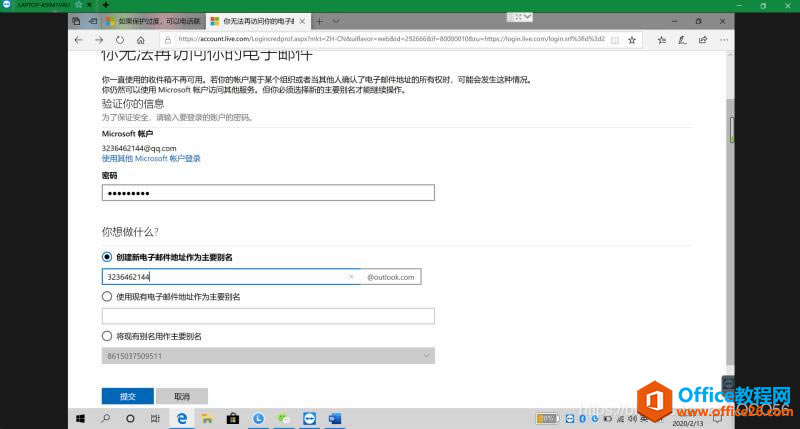This screenshot has height=429, width=800.
Task: Open a new tab with plus
Action: click(x=319, y=21)
